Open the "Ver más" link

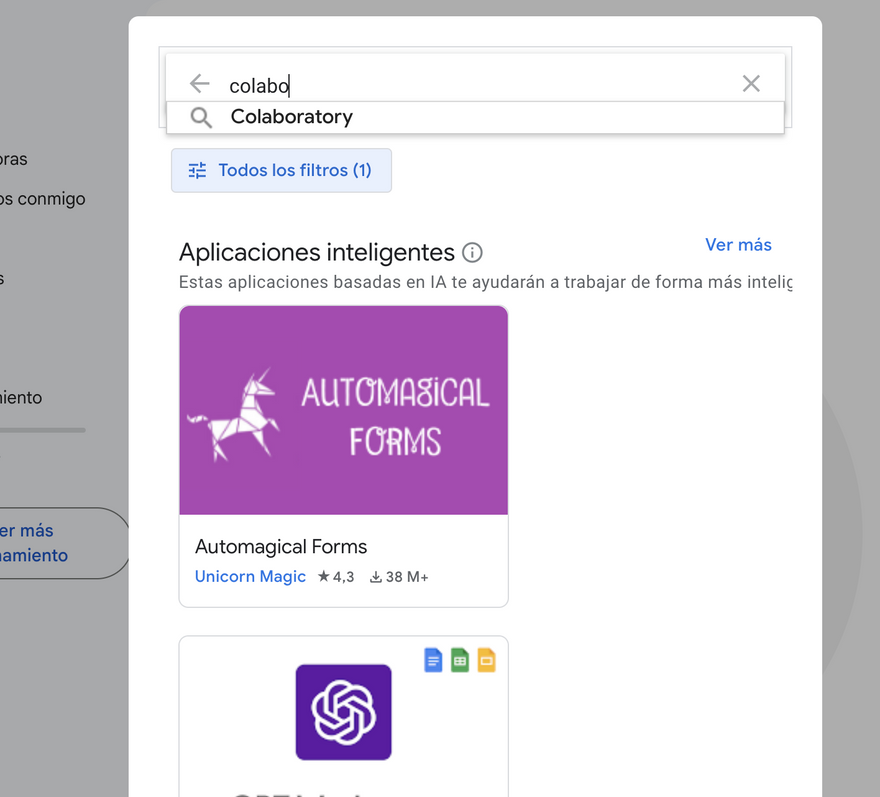(738, 245)
